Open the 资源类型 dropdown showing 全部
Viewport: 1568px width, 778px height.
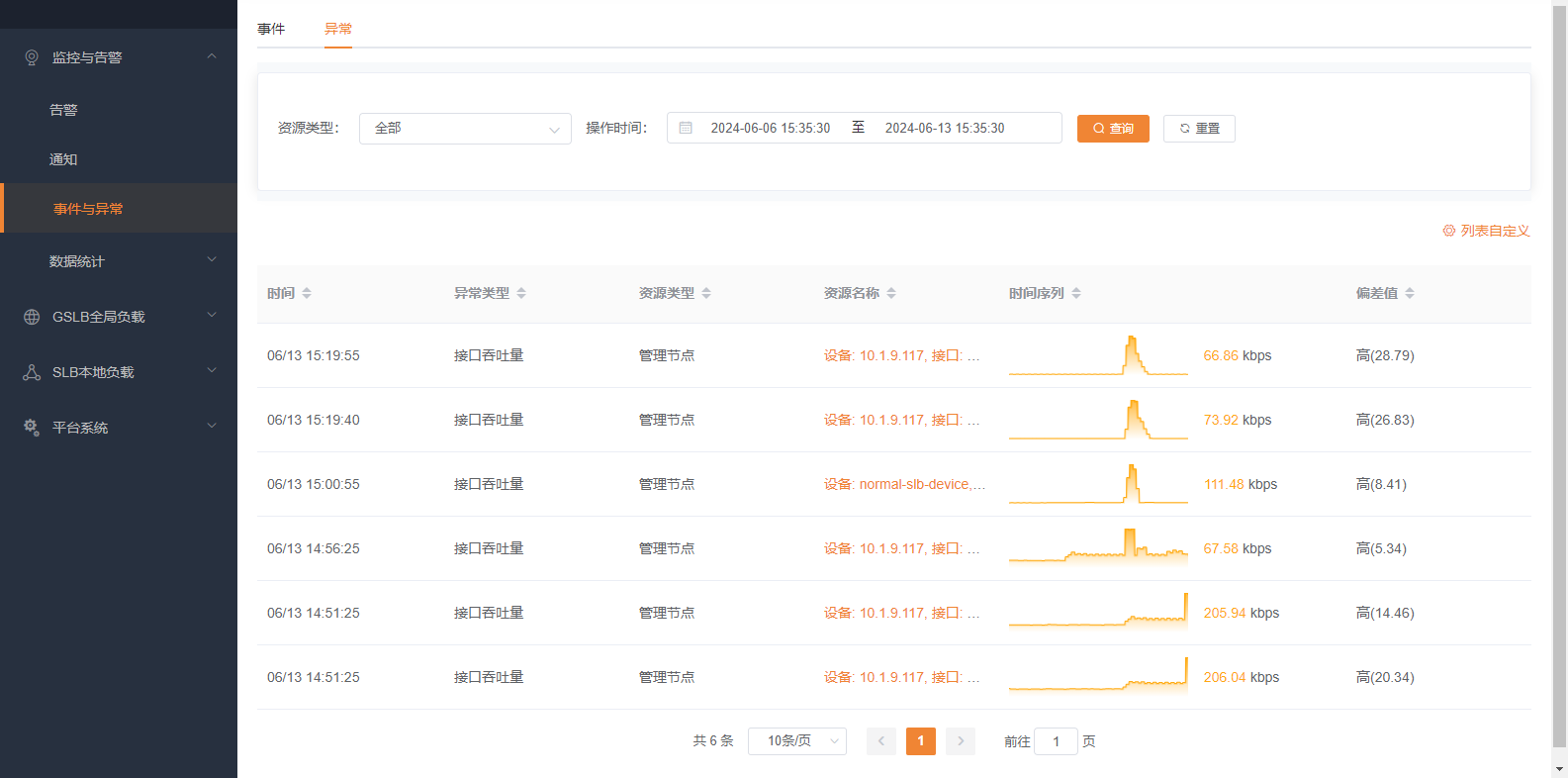465,129
